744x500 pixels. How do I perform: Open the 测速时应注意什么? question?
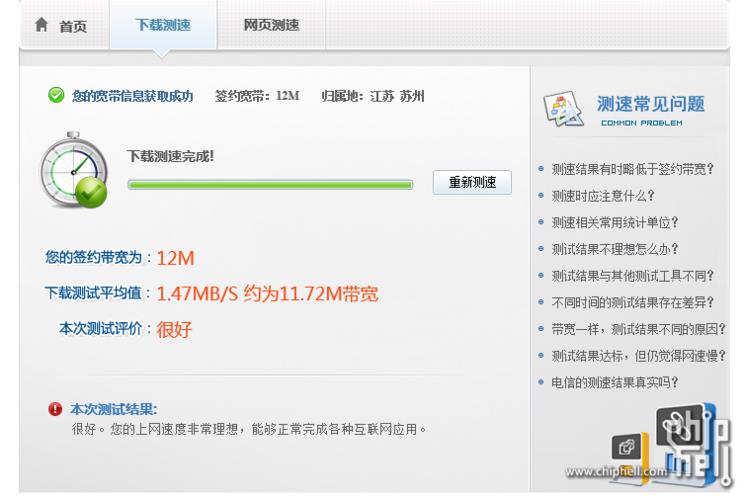coord(603,196)
